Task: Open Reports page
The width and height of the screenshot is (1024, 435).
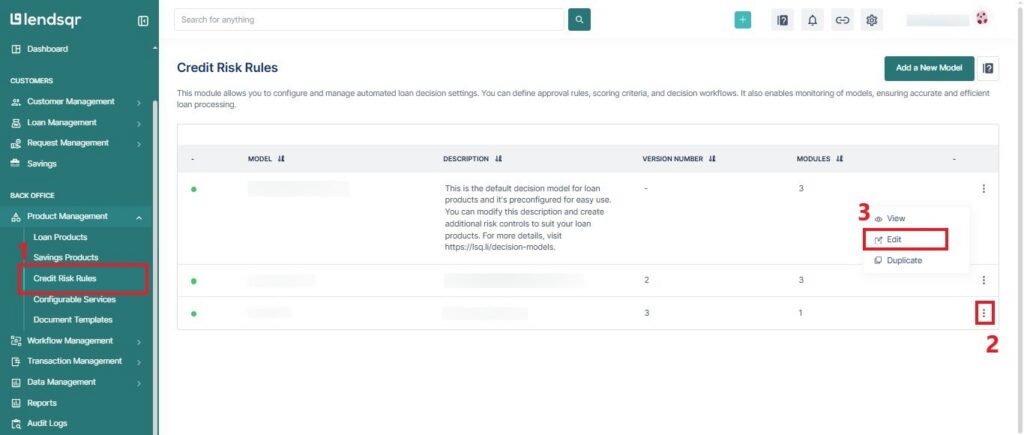Action: [42, 403]
